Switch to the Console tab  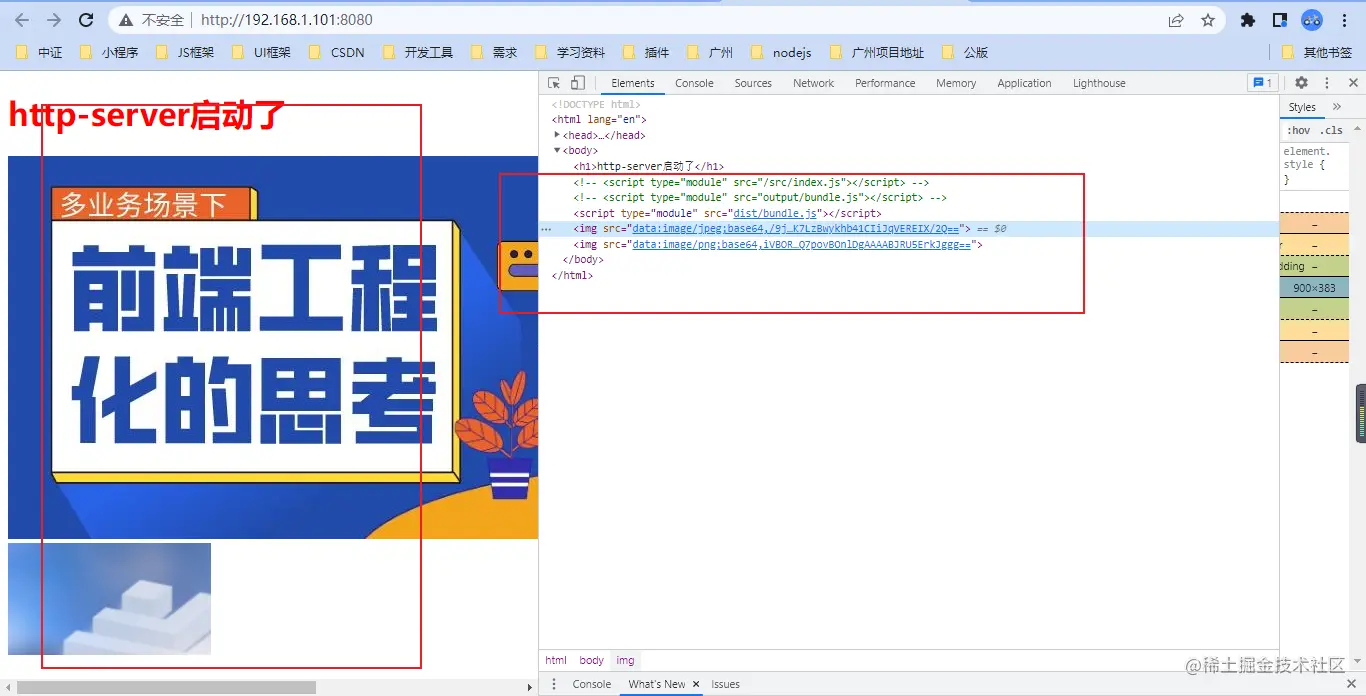pyautogui.click(x=694, y=83)
